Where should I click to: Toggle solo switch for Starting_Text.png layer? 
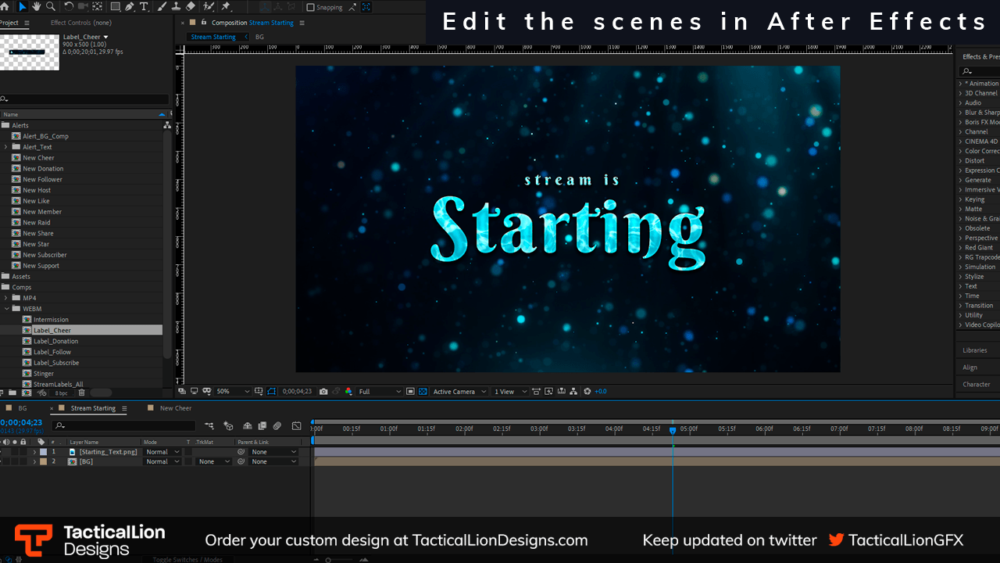tap(15, 451)
